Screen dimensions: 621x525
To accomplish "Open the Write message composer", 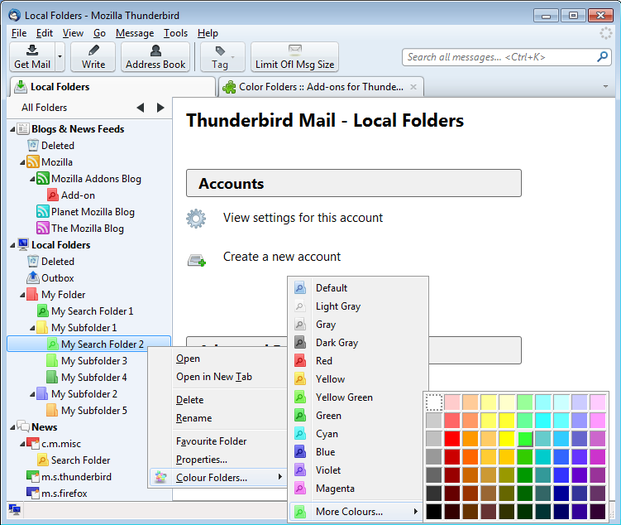I will (x=93, y=57).
